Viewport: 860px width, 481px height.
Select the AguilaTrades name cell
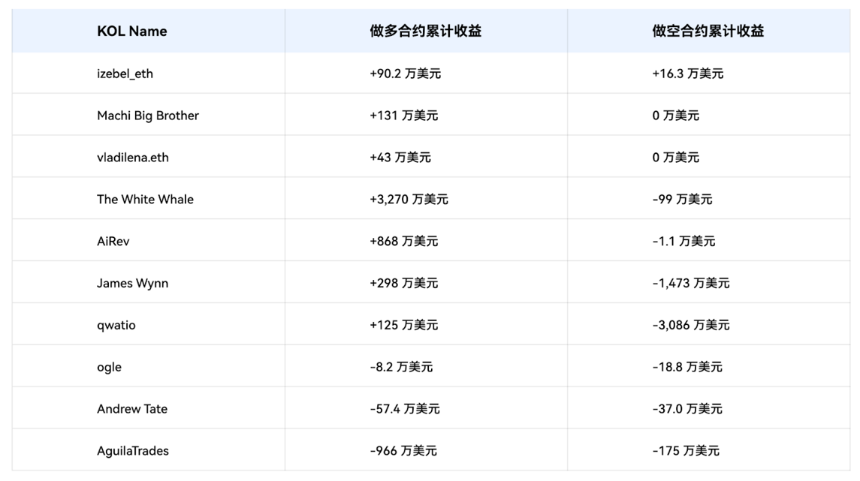pyautogui.click(x=133, y=451)
